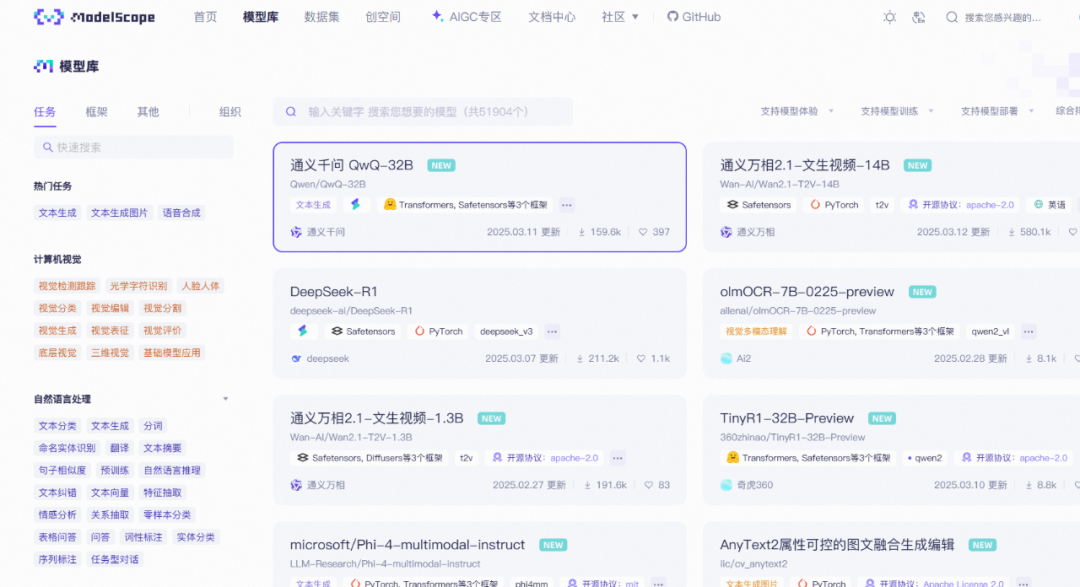Open TinyR1-32B-Preview model title
This screenshot has height=587, width=1080.
pos(787,418)
